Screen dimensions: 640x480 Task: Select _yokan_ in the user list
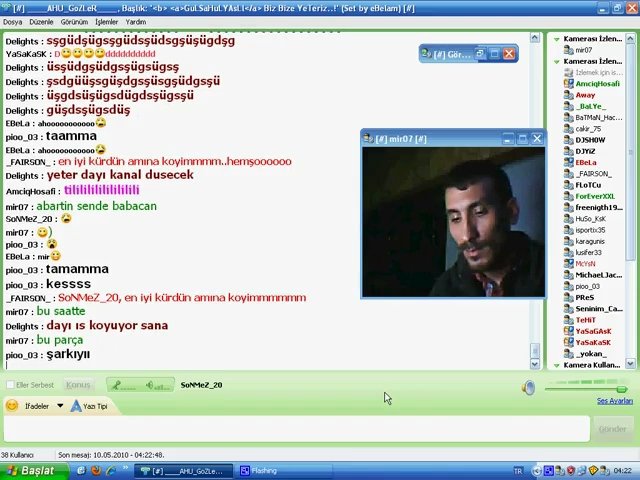coord(591,354)
